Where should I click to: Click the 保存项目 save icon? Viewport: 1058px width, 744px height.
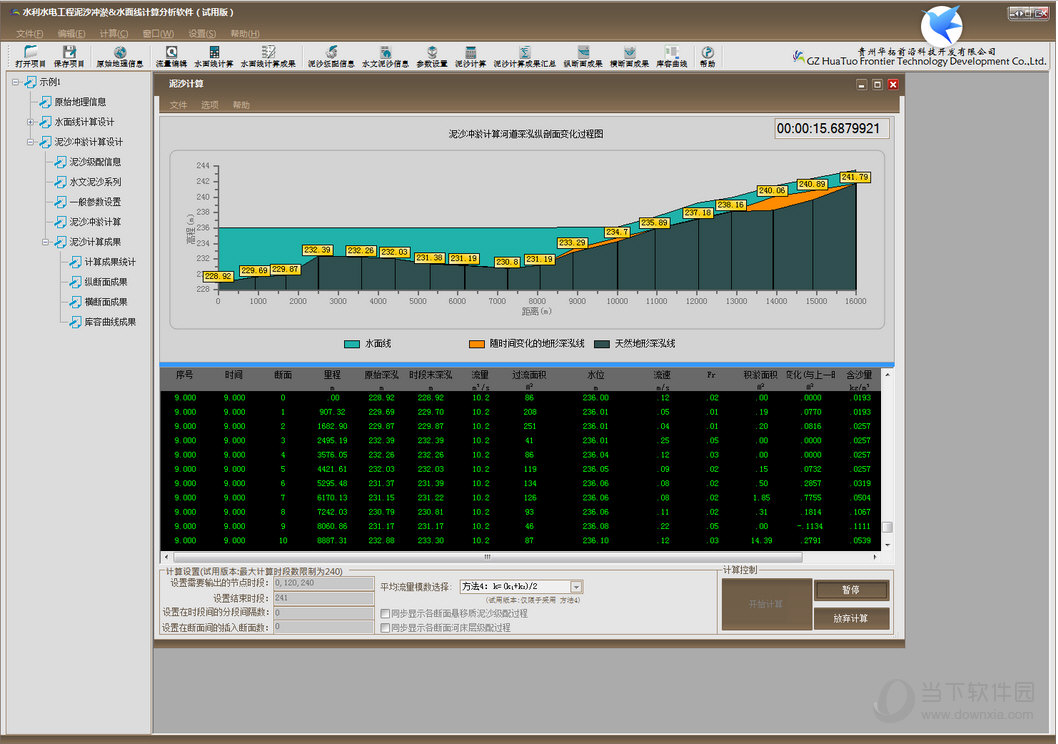point(69,56)
